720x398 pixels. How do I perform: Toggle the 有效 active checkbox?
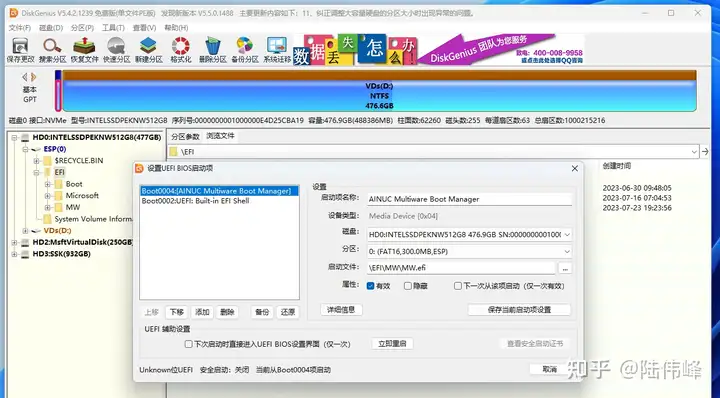(x=371, y=286)
